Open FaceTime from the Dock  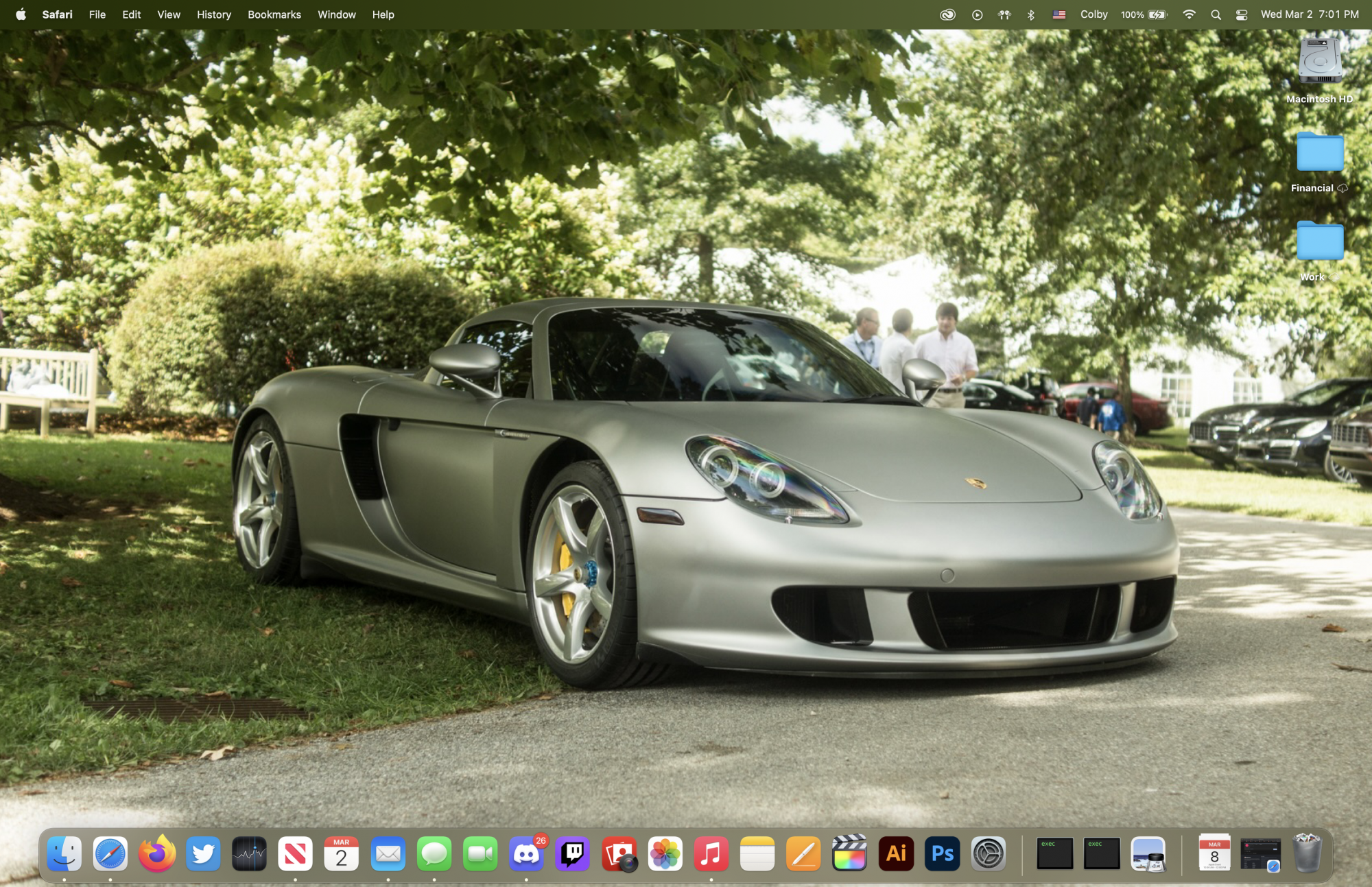(480, 854)
